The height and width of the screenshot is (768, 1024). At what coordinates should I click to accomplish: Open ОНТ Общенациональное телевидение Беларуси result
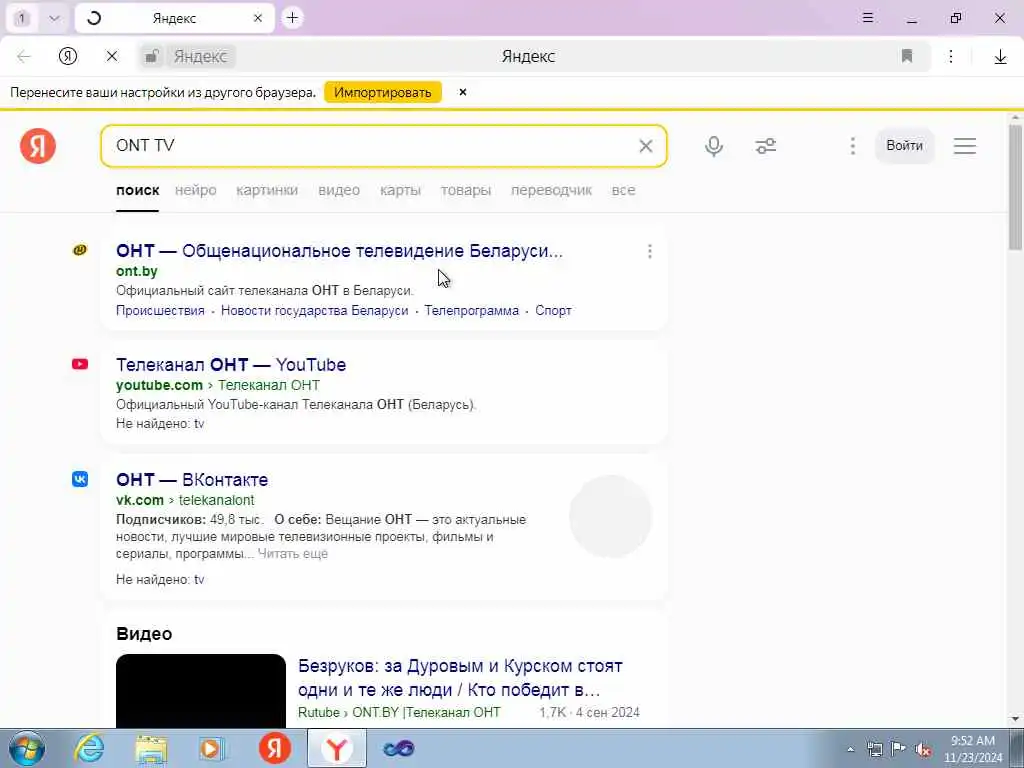click(x=339, y=251)
